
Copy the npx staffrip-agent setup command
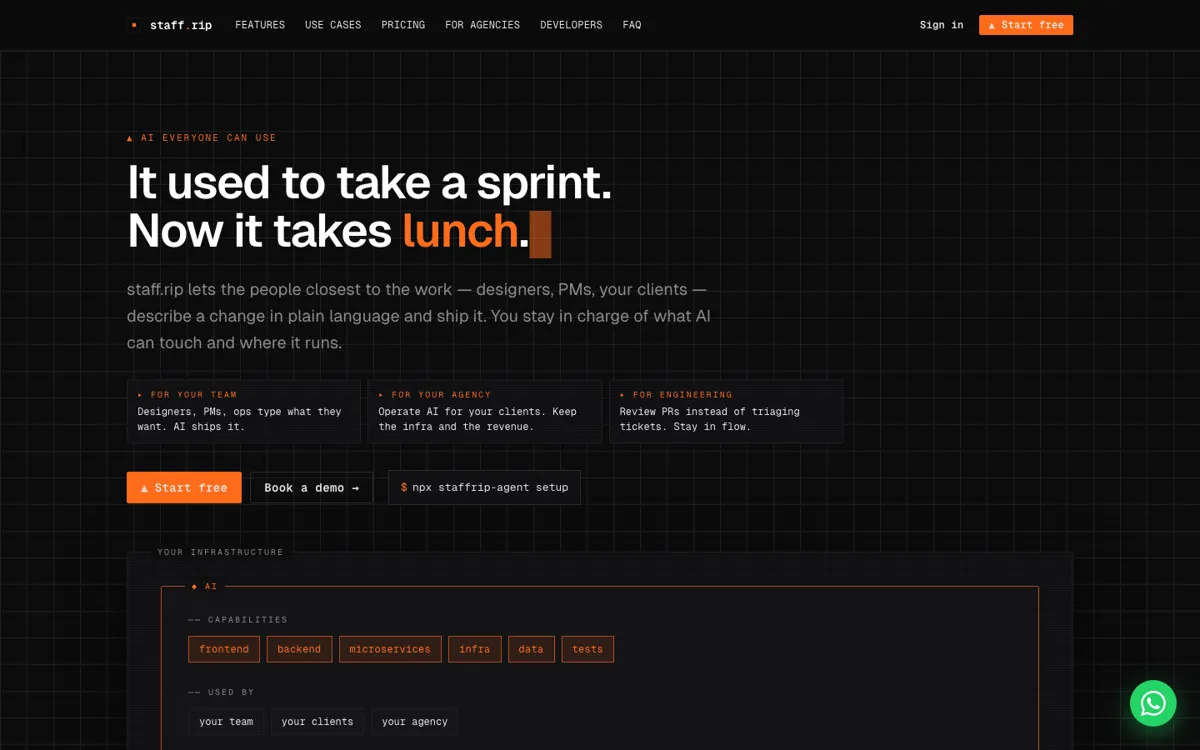coord(484,488)
